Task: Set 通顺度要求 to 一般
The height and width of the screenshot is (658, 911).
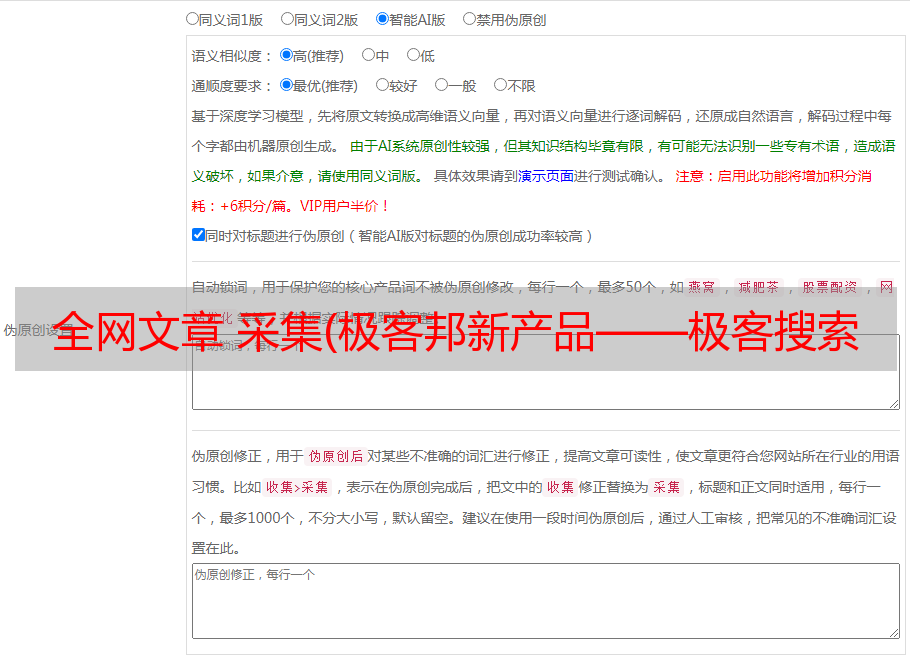Action: pos(442,85)
